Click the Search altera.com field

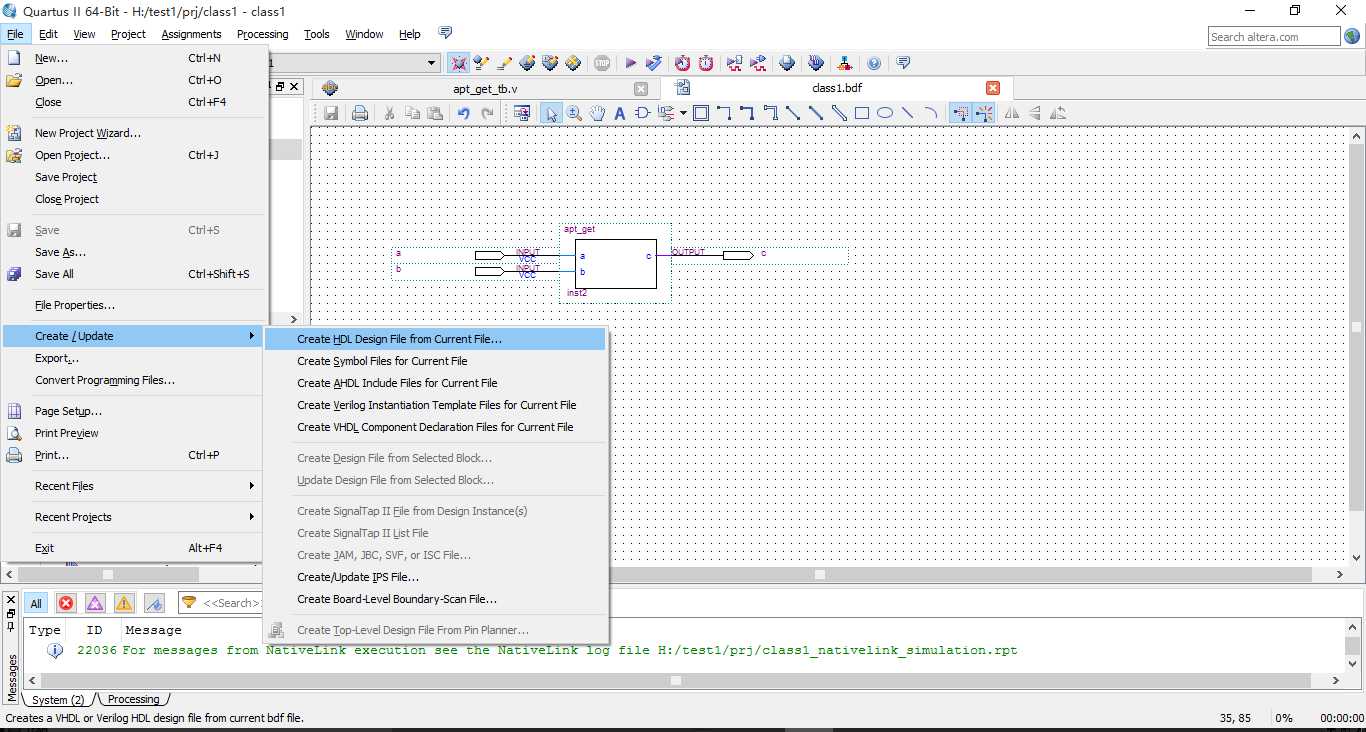(1274, 37)
